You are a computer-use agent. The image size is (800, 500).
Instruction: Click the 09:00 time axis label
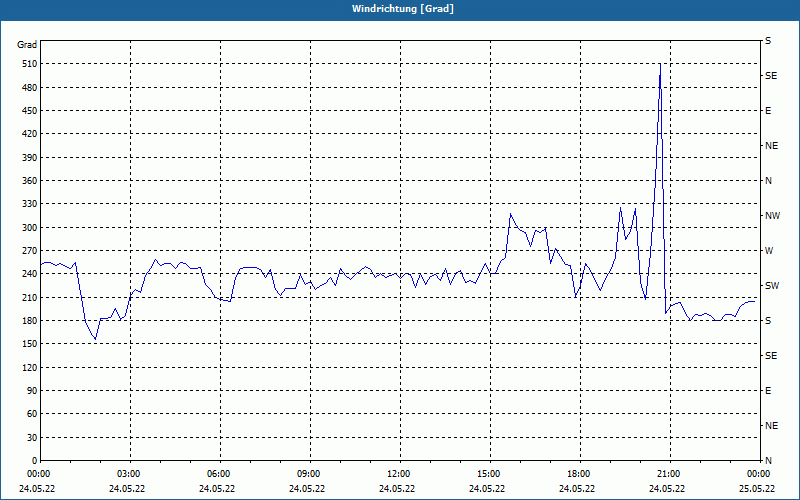pyautogui.click(x=309, y=474)
